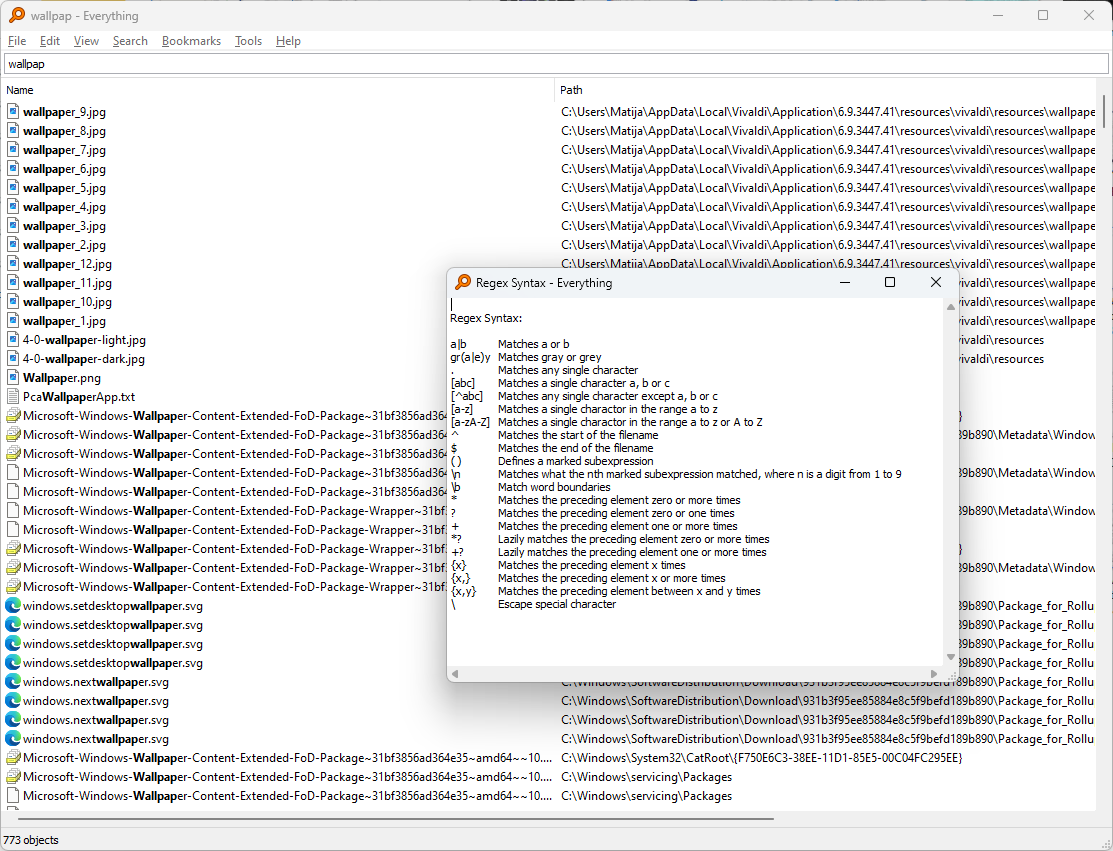Select the file icon of wallpaper_5.jpg
This screenshot has height=851, width=1113.
[x=13, y=188]
